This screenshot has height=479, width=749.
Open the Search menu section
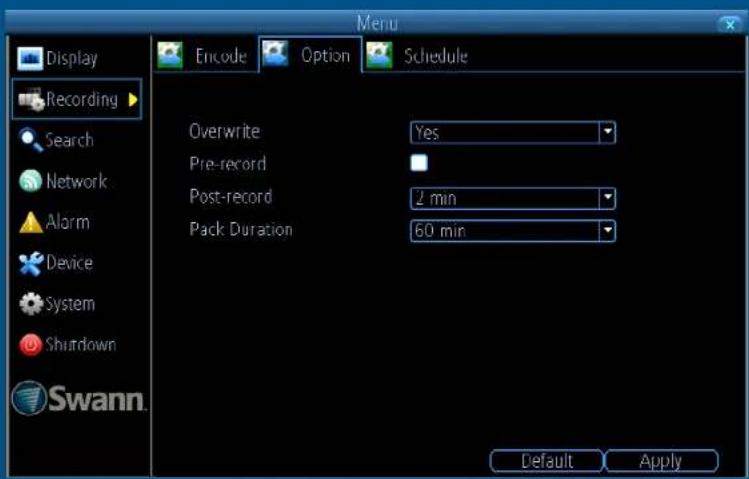56,140
